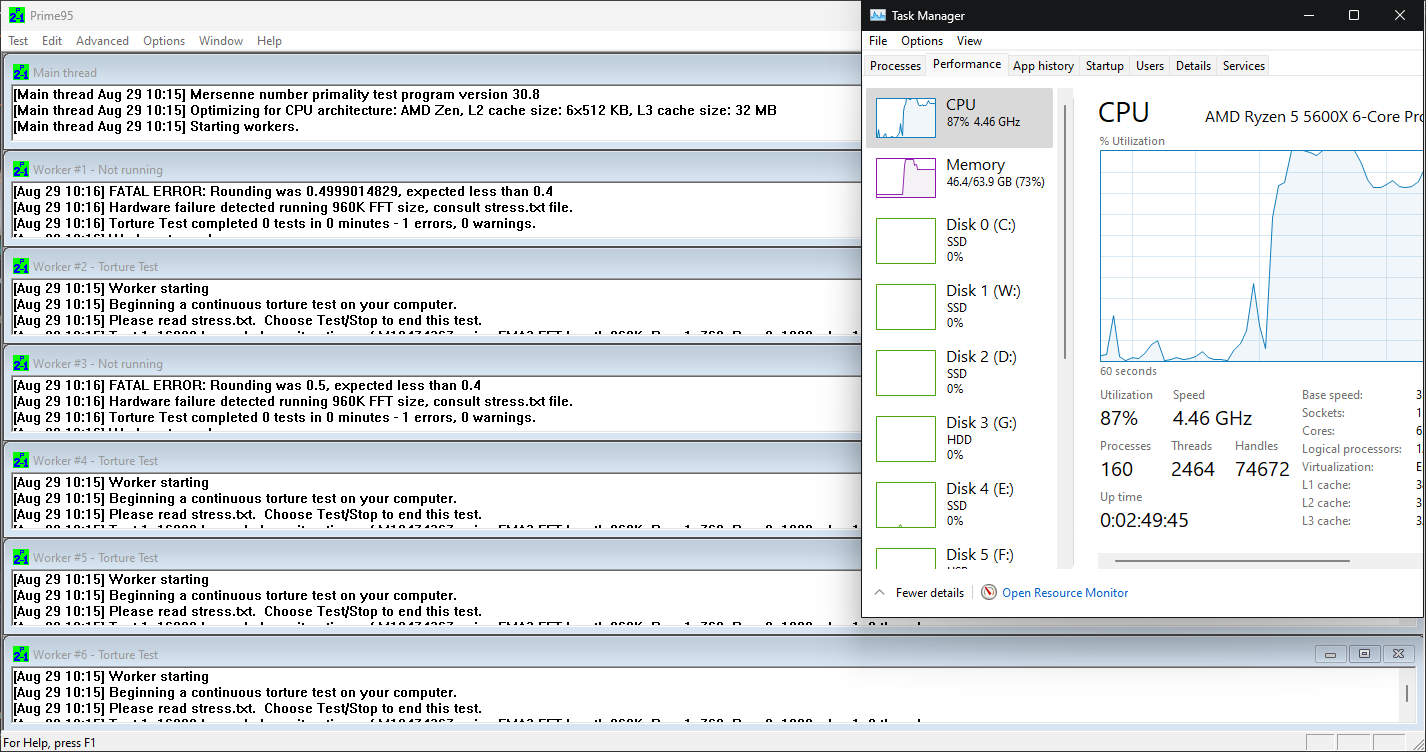The height and width of the screenshot is (752, 1426).
Task: Click the Resource Monitor gauge icon
Action: pos(989,592)
